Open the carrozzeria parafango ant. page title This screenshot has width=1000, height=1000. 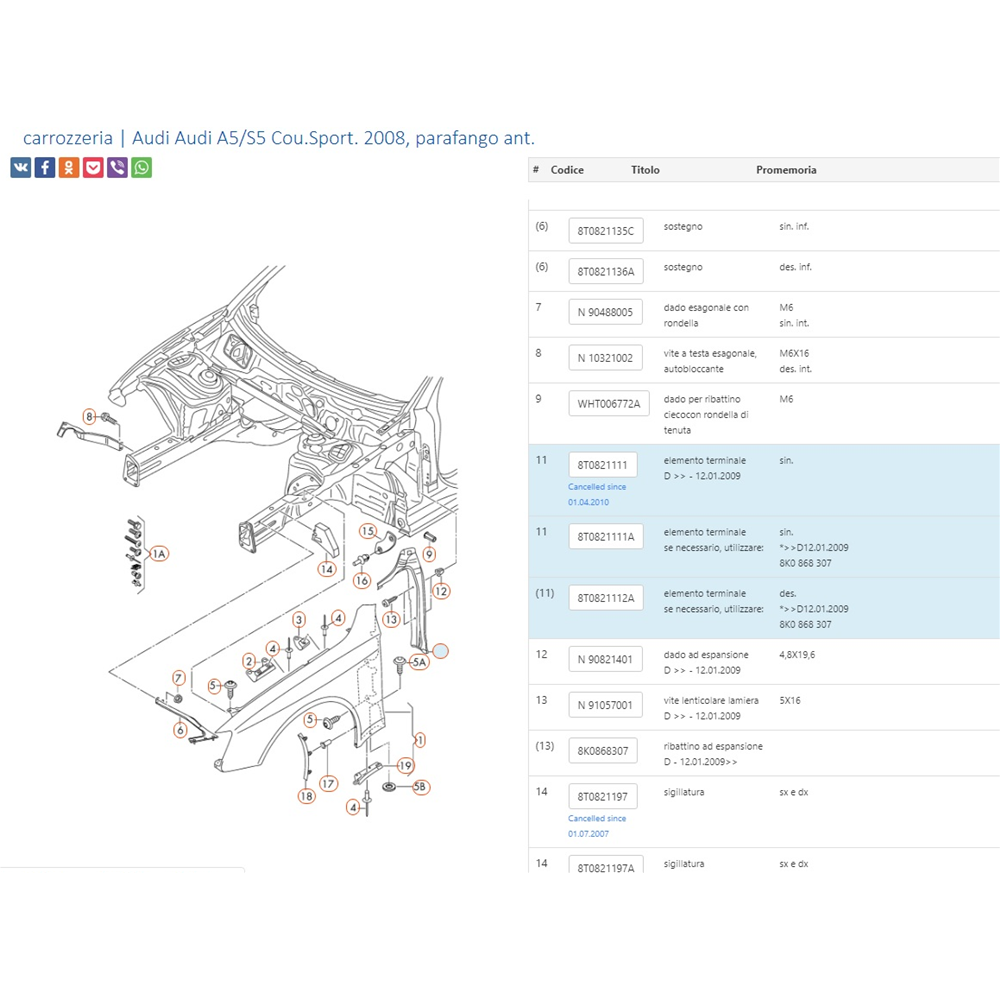(x=285, y=138)
